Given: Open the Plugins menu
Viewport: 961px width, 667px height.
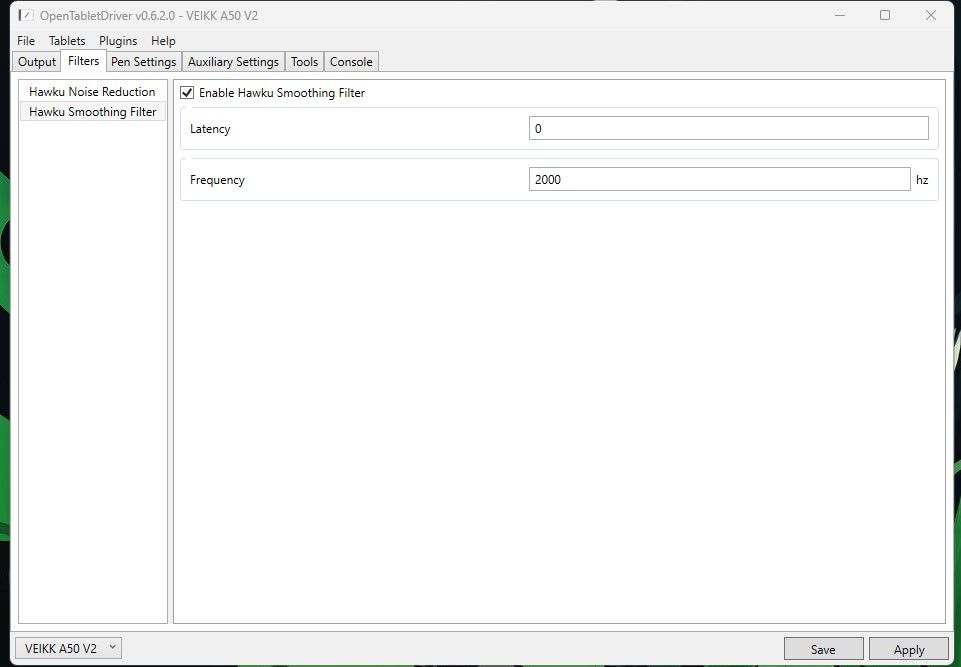Looking at the screenshot, I should [x=118, y=41].
